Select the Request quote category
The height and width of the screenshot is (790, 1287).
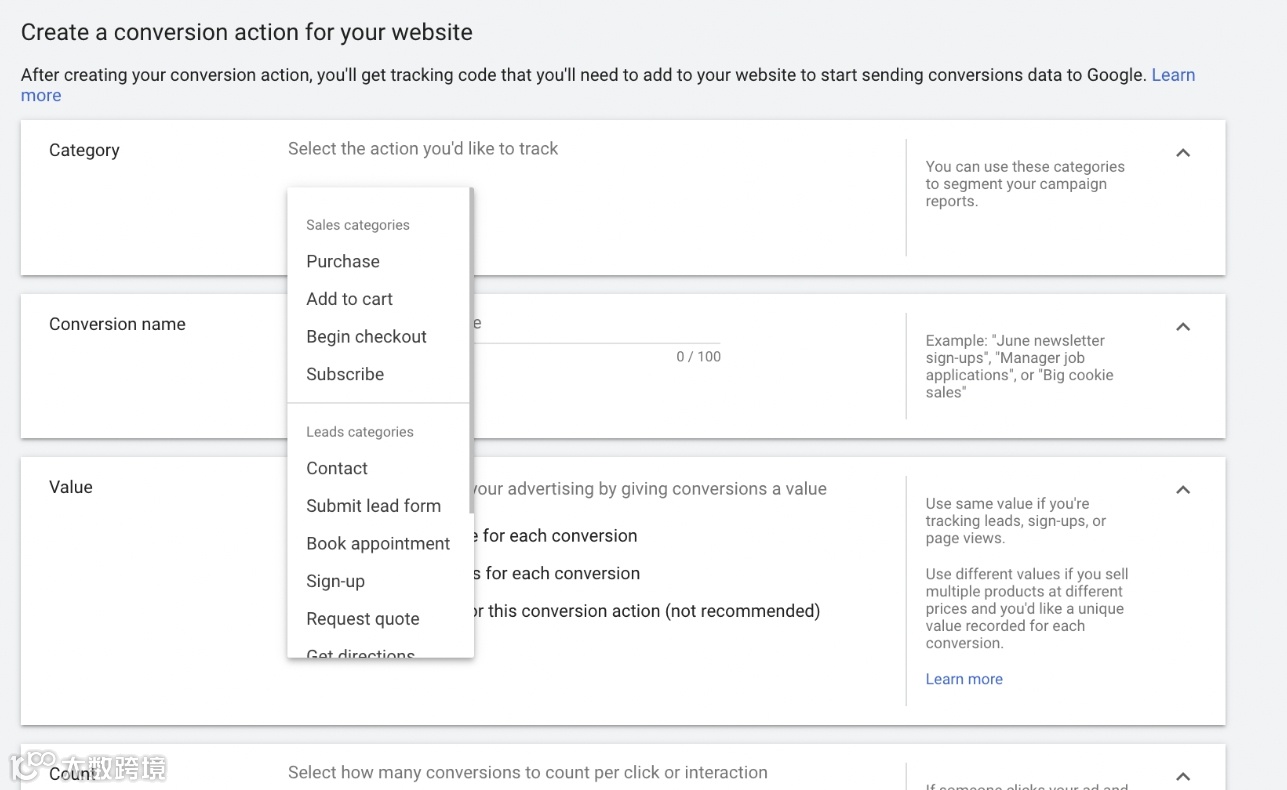[362, 619]
